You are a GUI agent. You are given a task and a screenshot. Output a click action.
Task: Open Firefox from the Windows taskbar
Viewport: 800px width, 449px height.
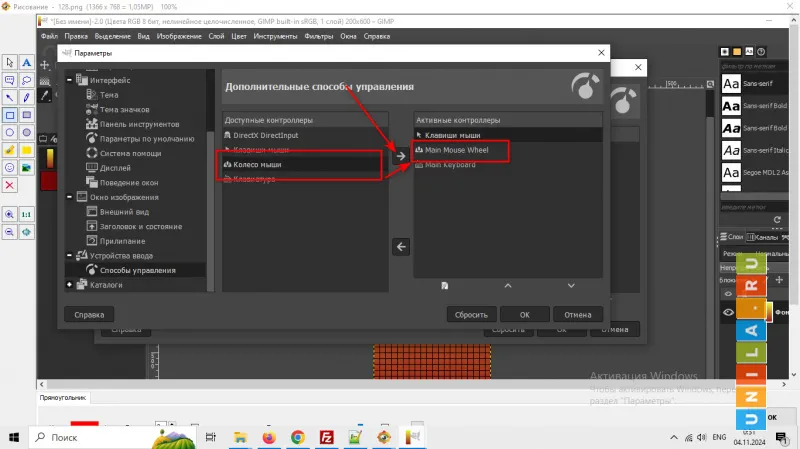268,437
